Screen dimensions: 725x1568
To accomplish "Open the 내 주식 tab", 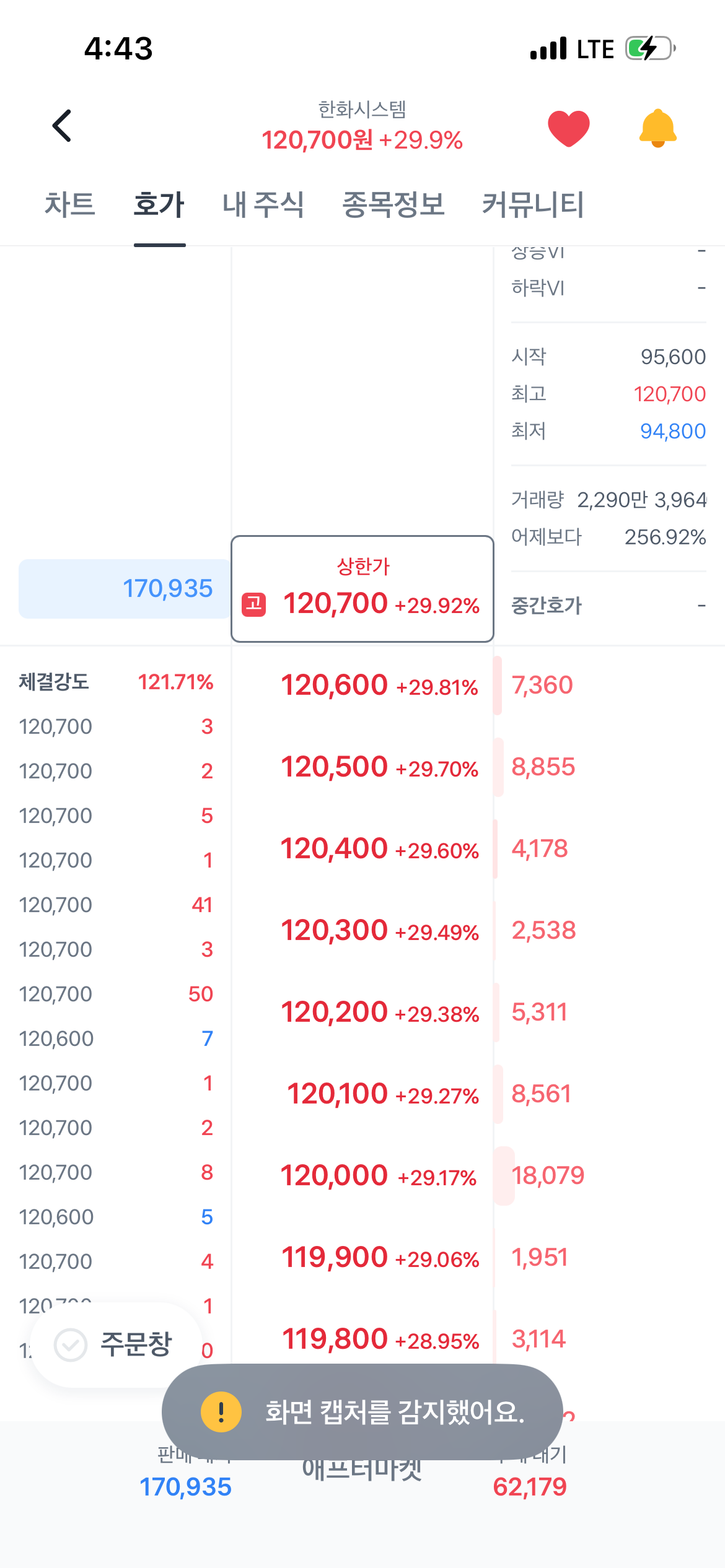I will [x=263, y=204].
